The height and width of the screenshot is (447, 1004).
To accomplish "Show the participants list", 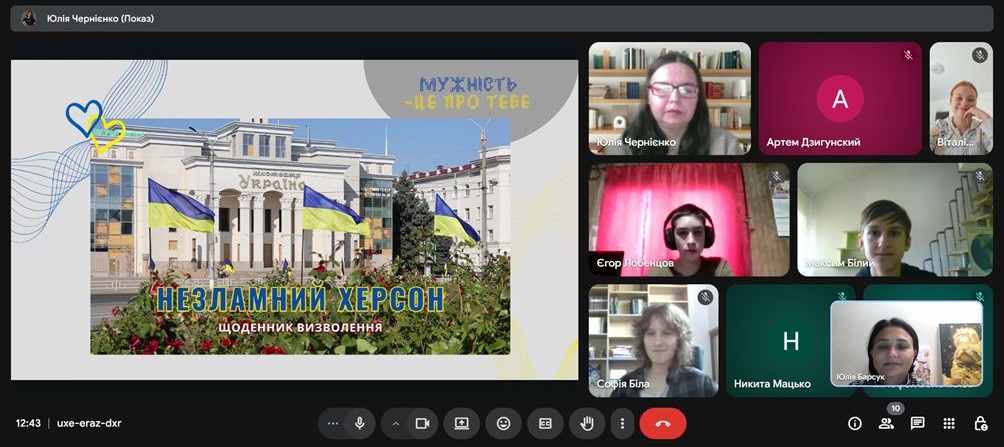I will tap(886, 423).
